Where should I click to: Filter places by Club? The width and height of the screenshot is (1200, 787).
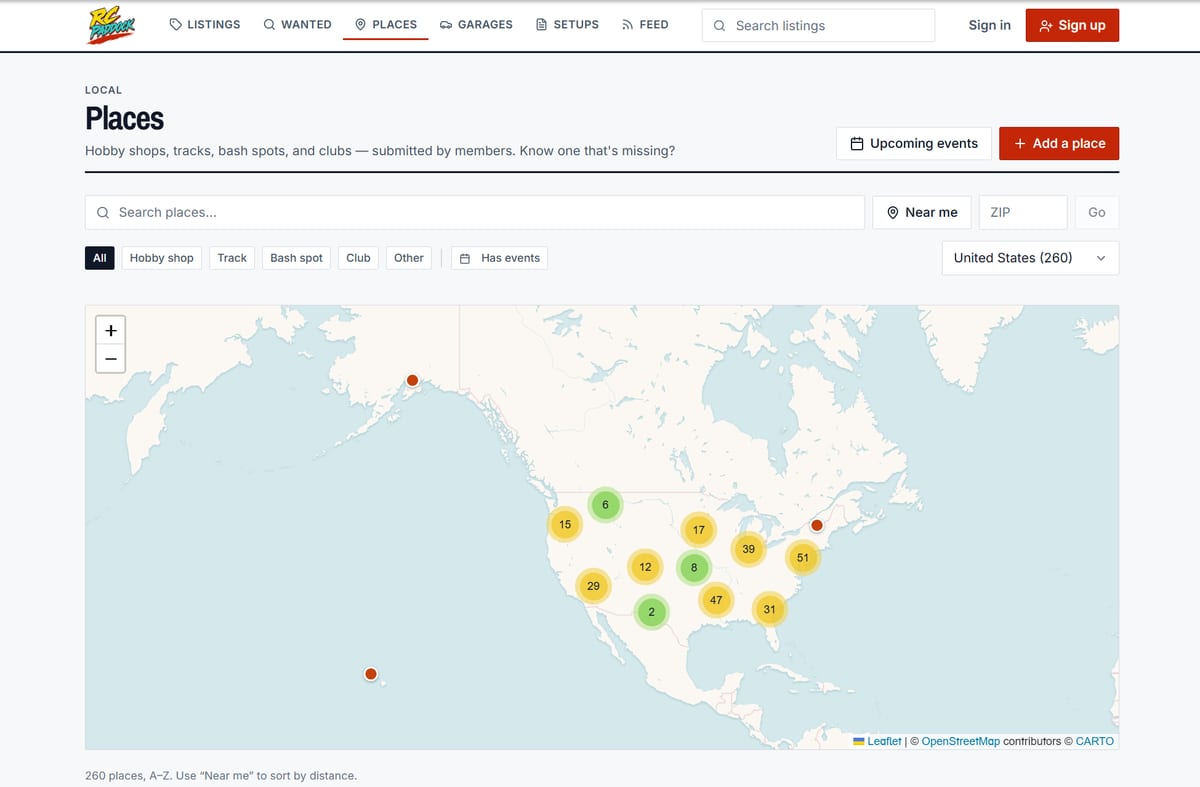click(x=358, y=258)
